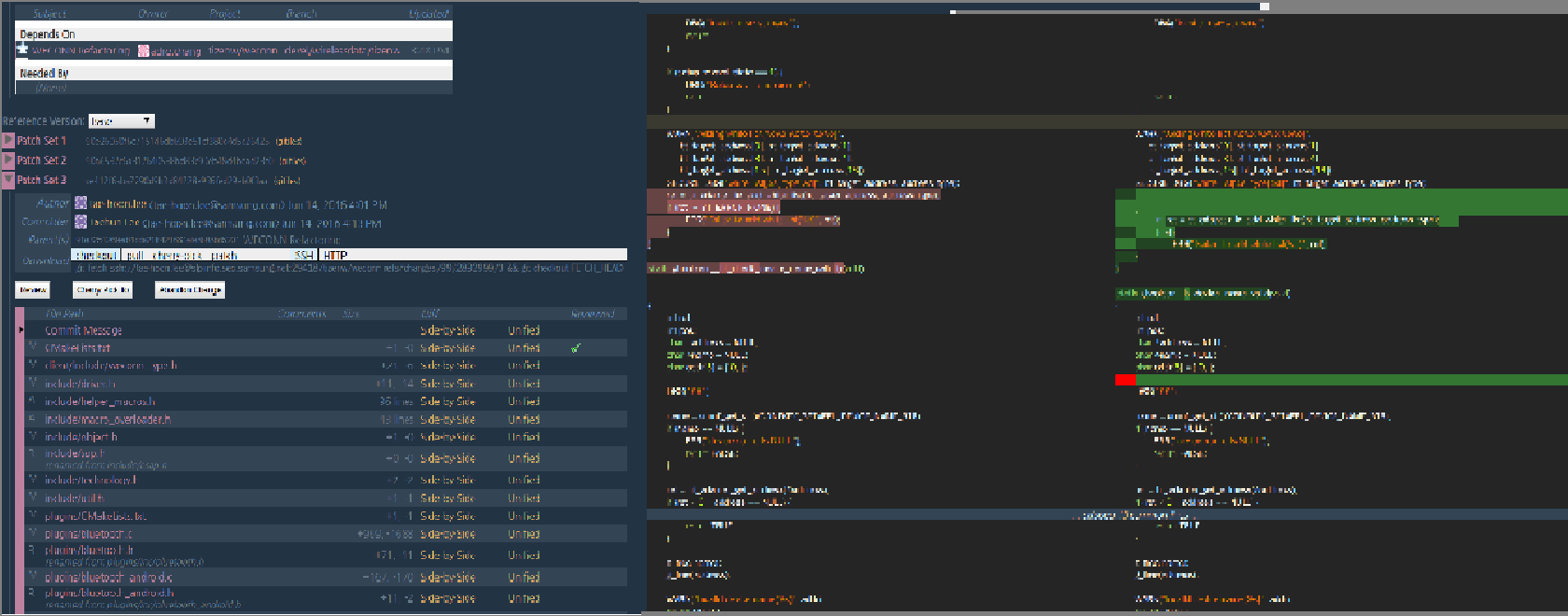Click the owner avatar in Depends On row
The height and width of the screenshot is (616, 1568).
pos(143,50)
